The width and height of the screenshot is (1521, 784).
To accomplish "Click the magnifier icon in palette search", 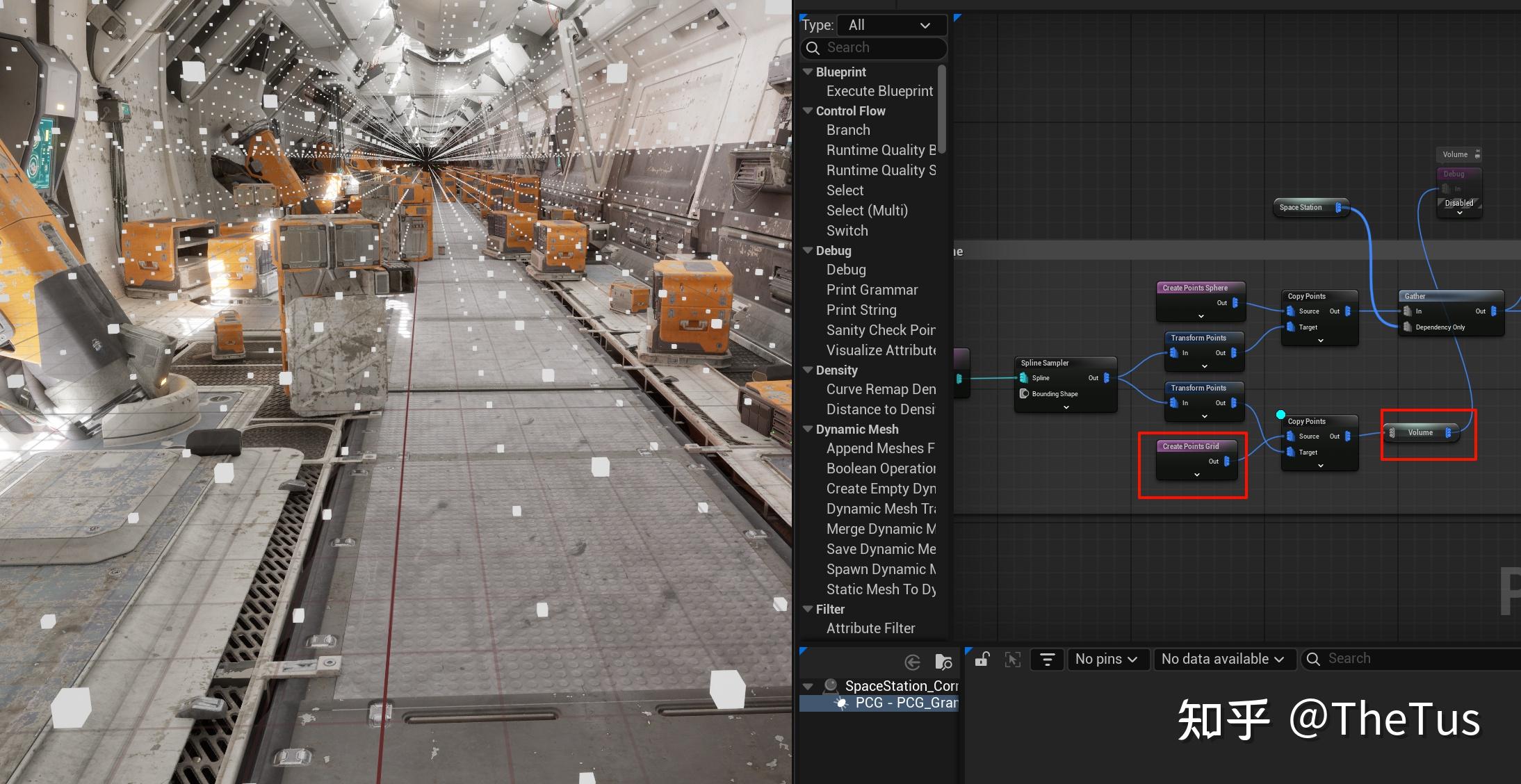I will [x=813, y=48].
